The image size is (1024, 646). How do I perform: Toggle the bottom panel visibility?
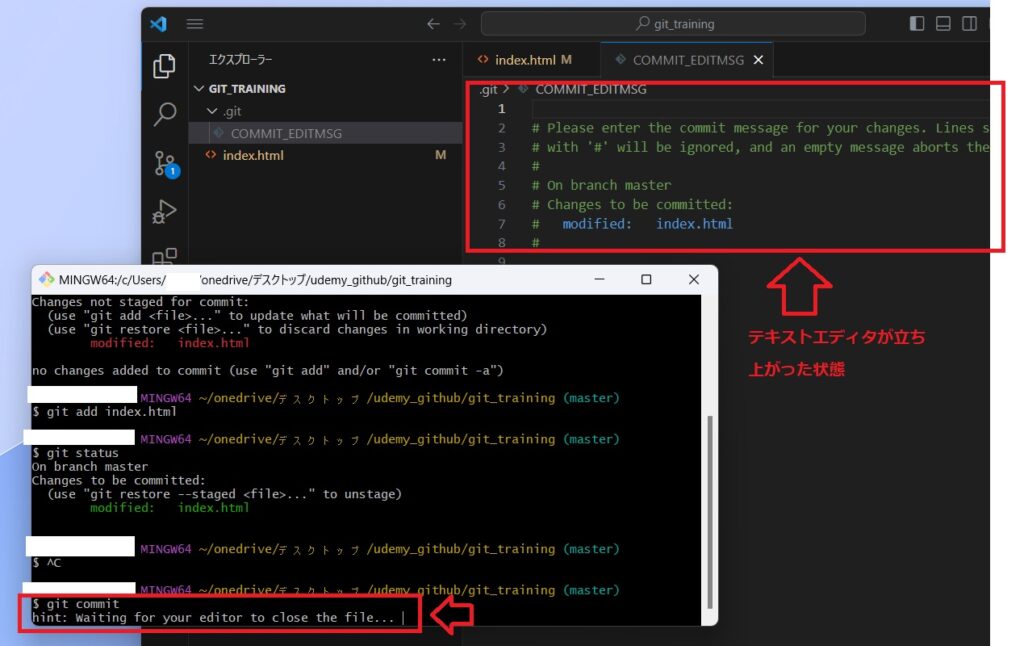click(x=943, y=24)
